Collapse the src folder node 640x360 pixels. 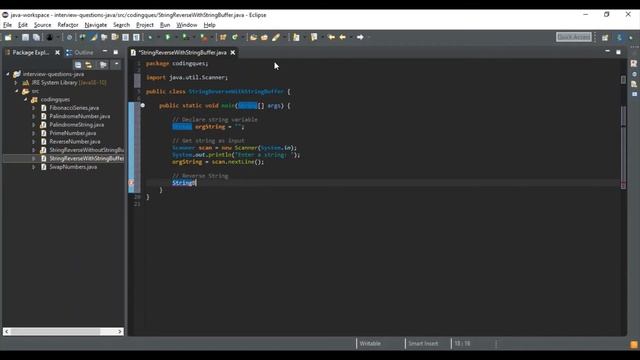pos(16,91)
